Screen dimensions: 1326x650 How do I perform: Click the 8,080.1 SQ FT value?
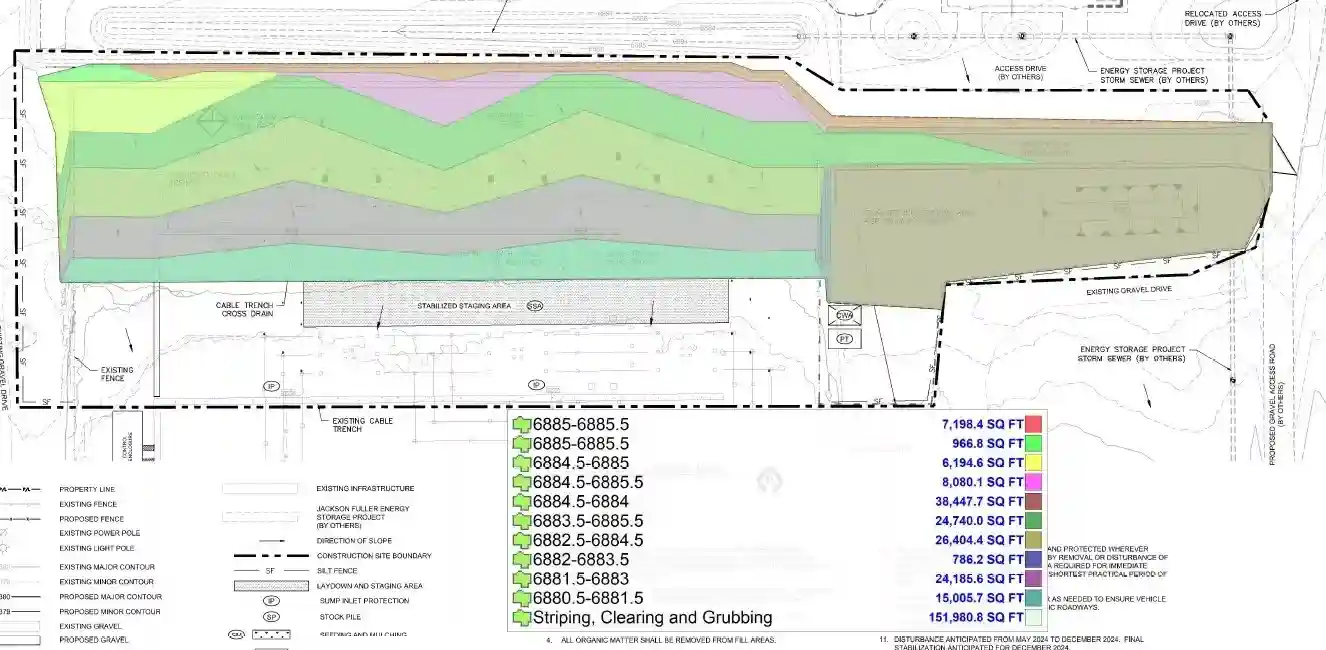(x=982, y=482)
